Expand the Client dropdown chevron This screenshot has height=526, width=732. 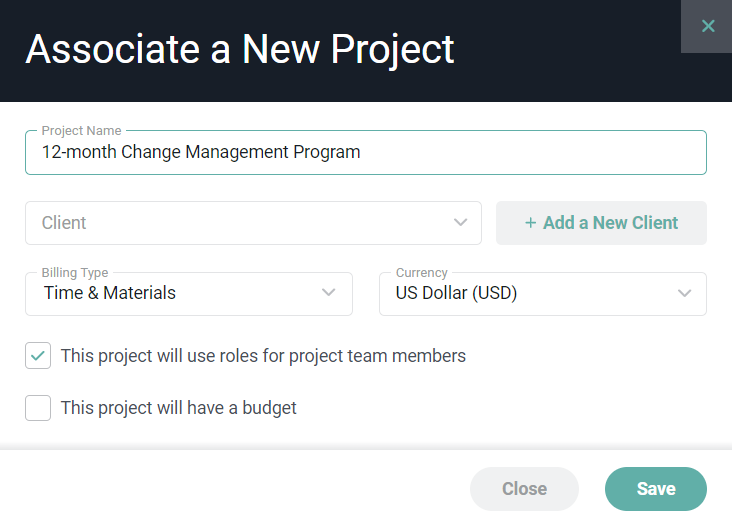tap(460, 223)
